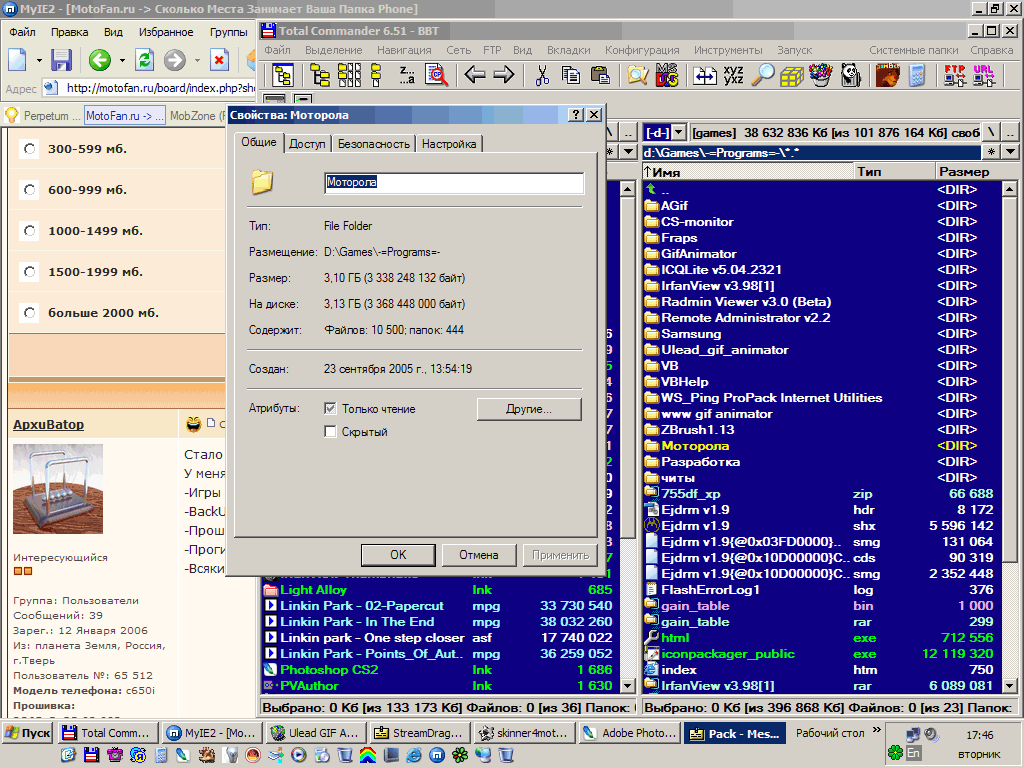Create a new page with MyIE2 blank-page icon
Screen dimensions: 1024x768
[17, 60]
